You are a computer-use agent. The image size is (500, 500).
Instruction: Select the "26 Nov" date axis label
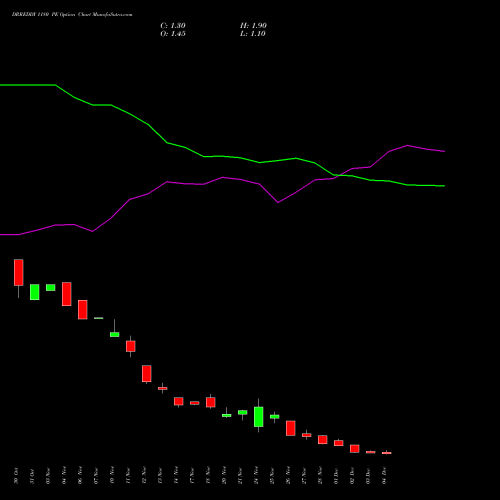pos(288,475)
